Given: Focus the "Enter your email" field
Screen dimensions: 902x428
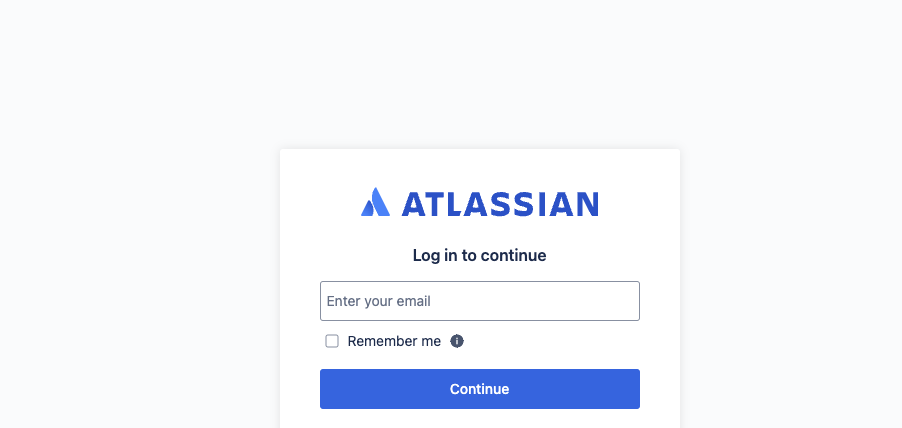Looking at the screenshot, I should tap(480, 301).
